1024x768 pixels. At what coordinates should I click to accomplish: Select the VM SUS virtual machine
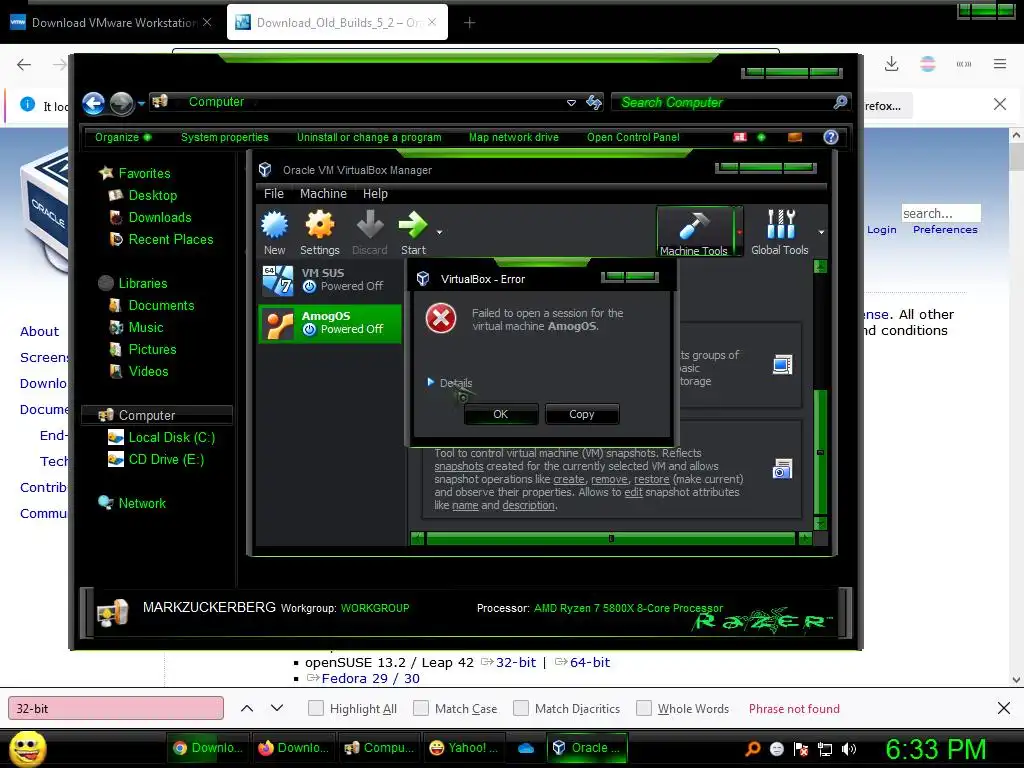[x=330, y=280]
